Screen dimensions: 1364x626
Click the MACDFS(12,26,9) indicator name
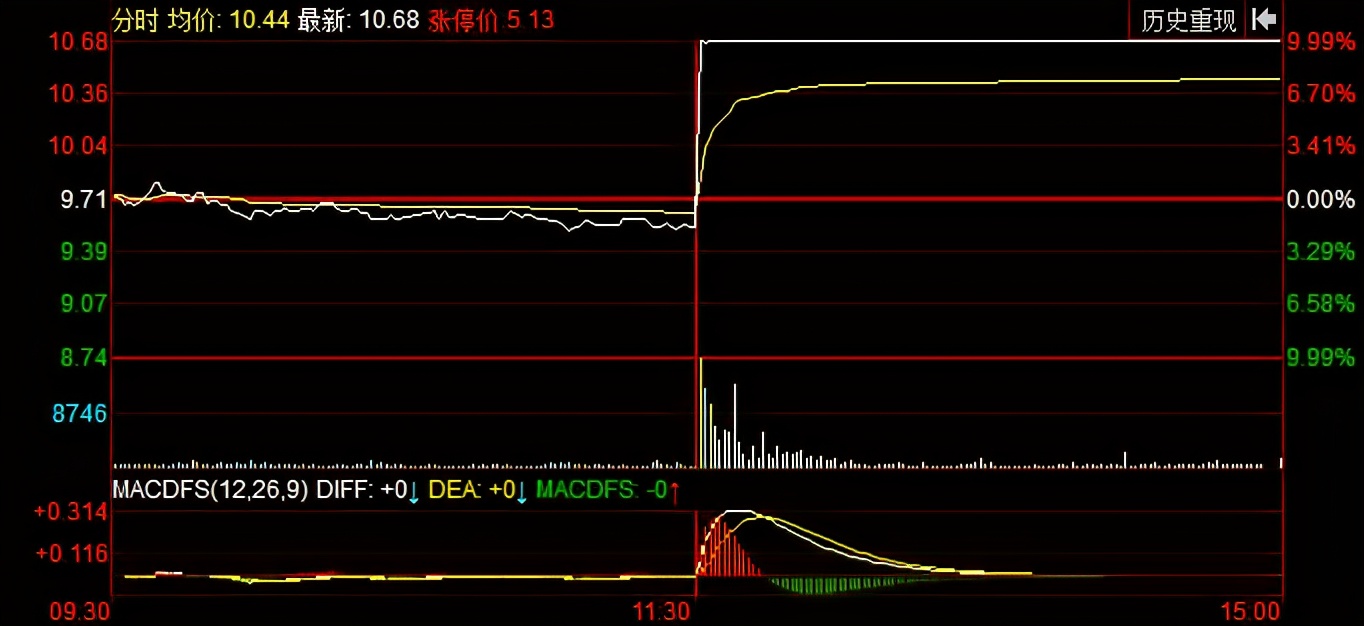click(x=212, y=490)
